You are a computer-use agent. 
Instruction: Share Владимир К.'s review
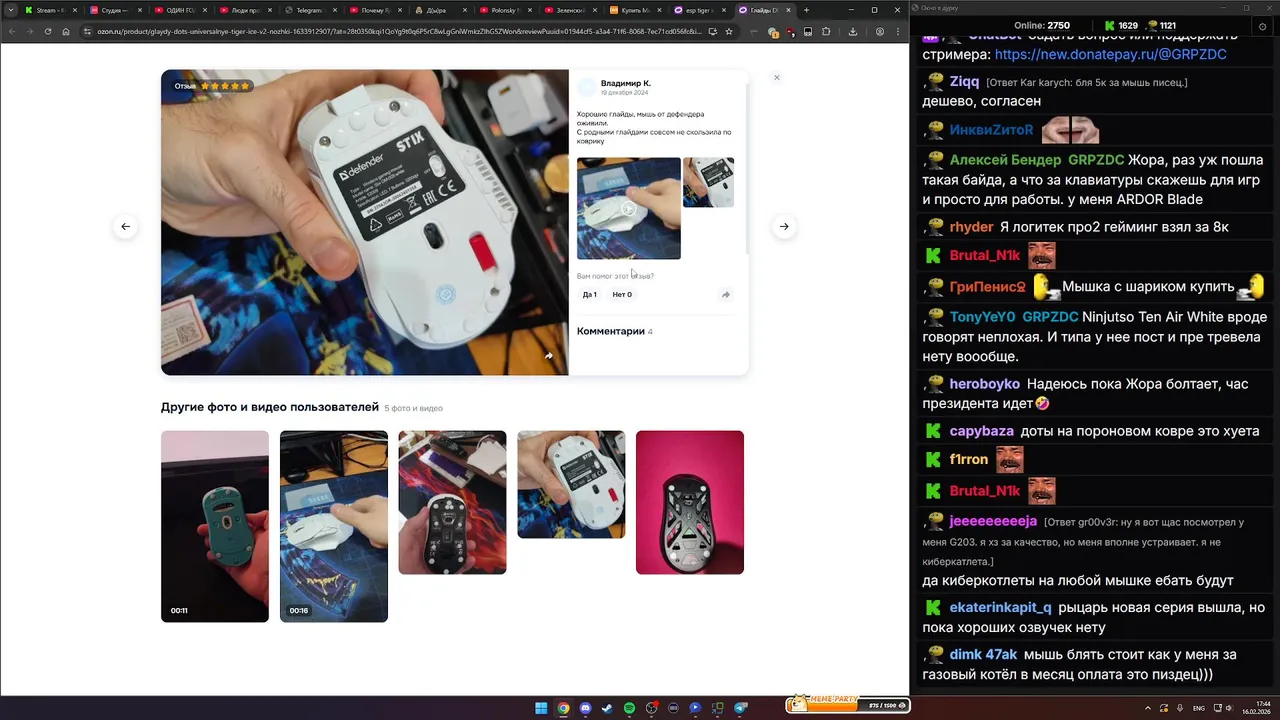[726, 294]
